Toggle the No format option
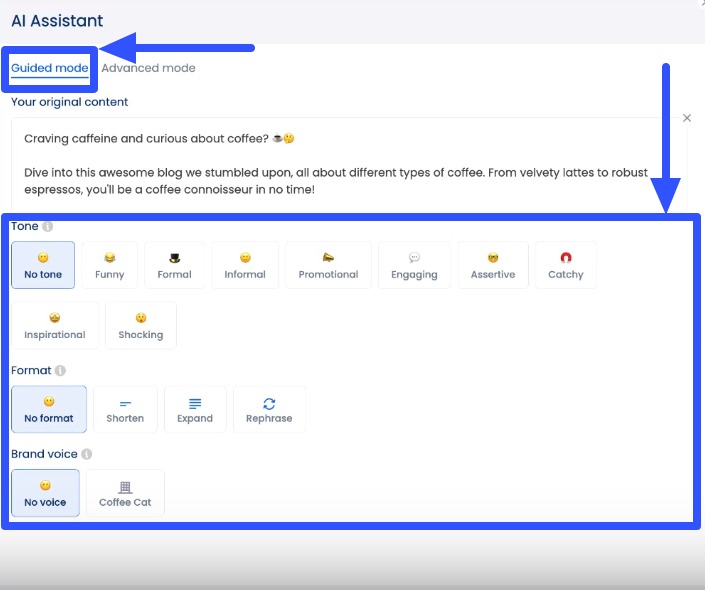 click(x=49, y=410)
